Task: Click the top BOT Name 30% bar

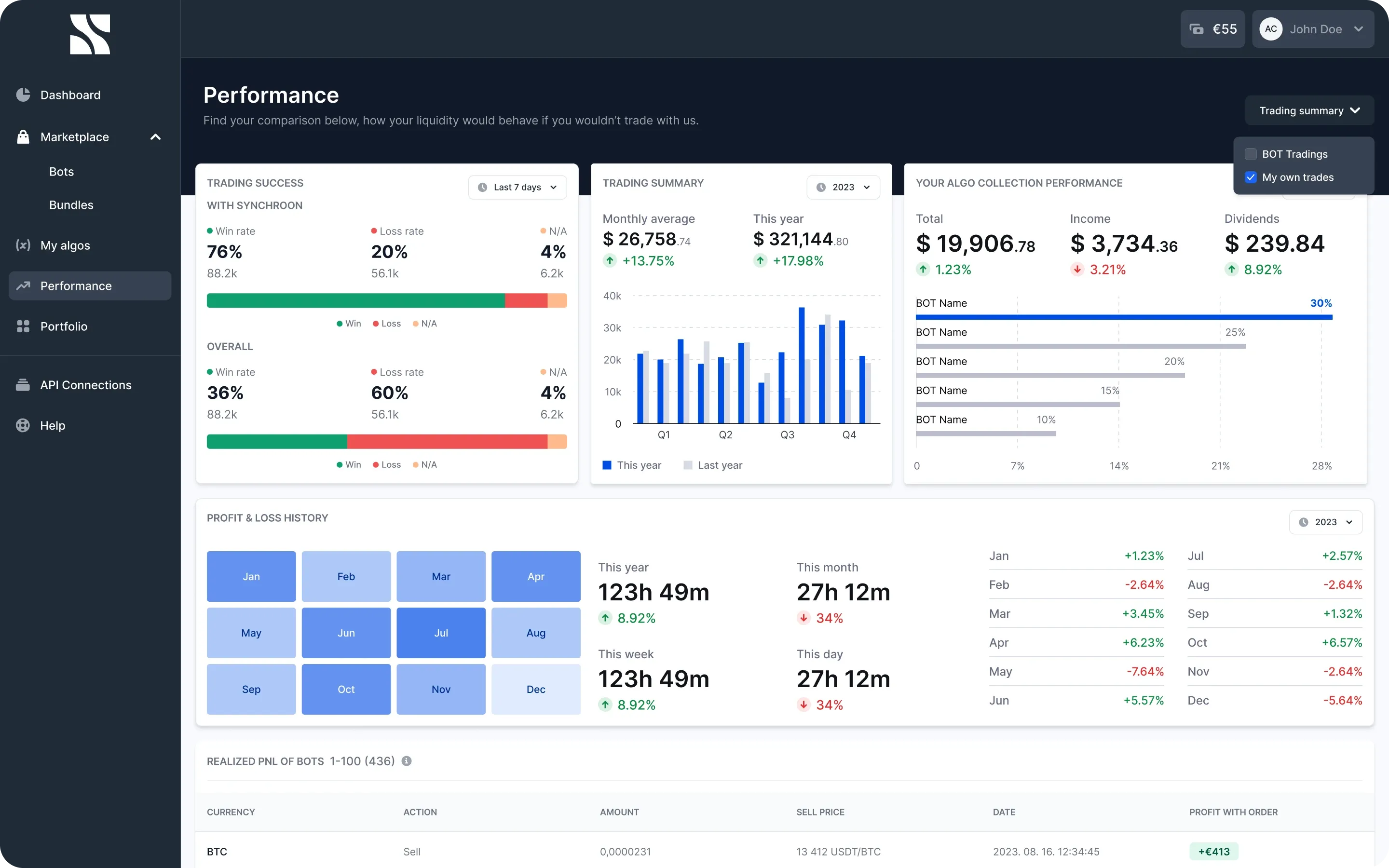Action: 1124,317
